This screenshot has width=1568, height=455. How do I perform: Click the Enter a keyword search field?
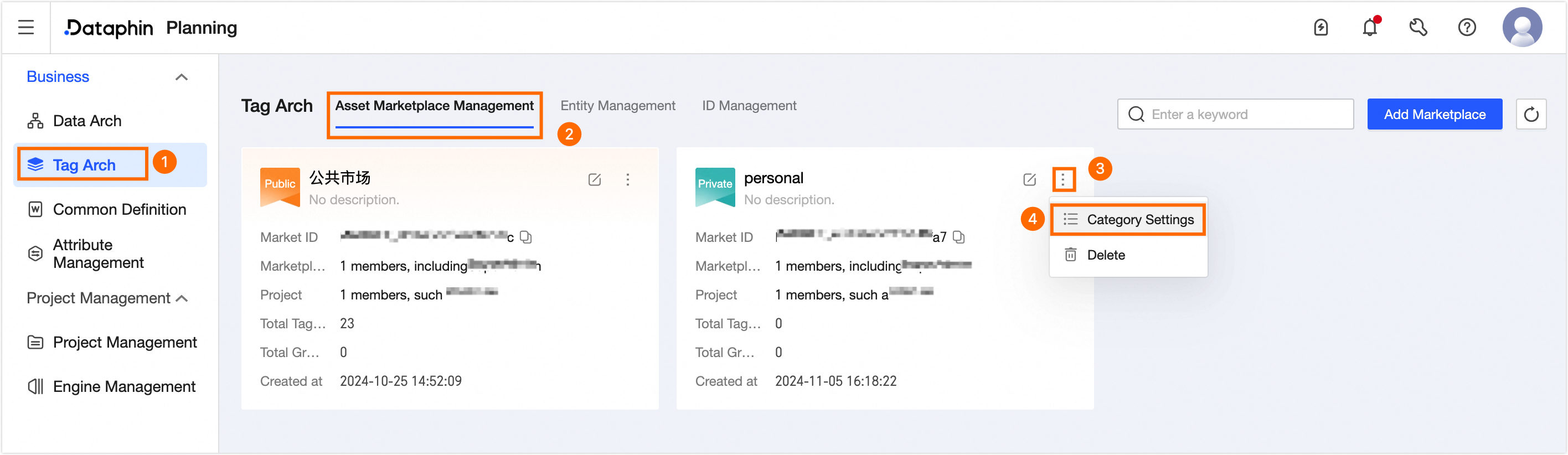1242,115
